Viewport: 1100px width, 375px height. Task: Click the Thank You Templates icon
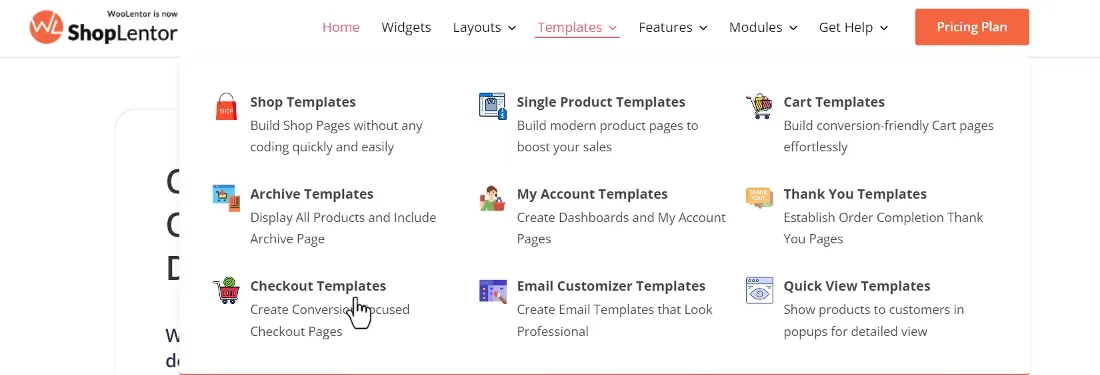[759, 198]
